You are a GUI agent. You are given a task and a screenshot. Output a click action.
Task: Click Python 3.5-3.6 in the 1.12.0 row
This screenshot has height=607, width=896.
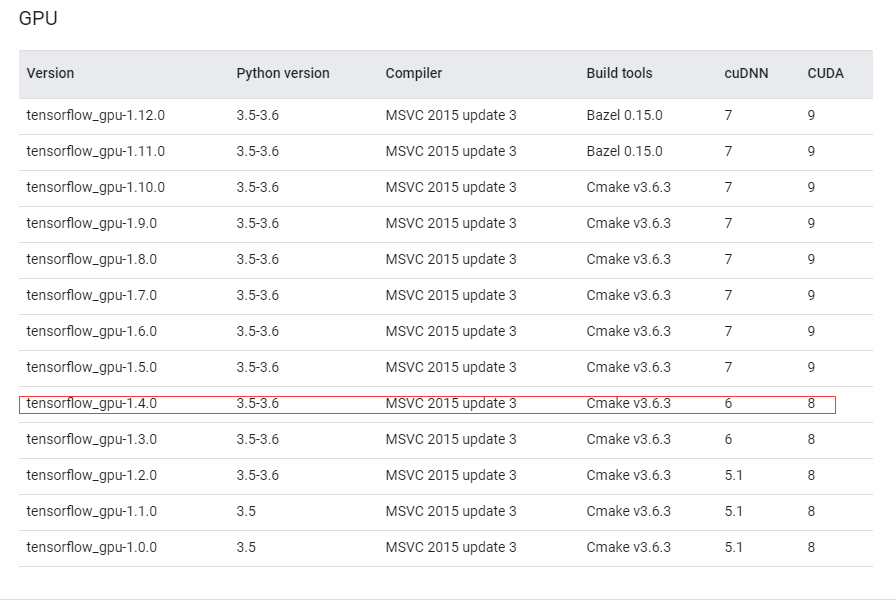point(258,115)
